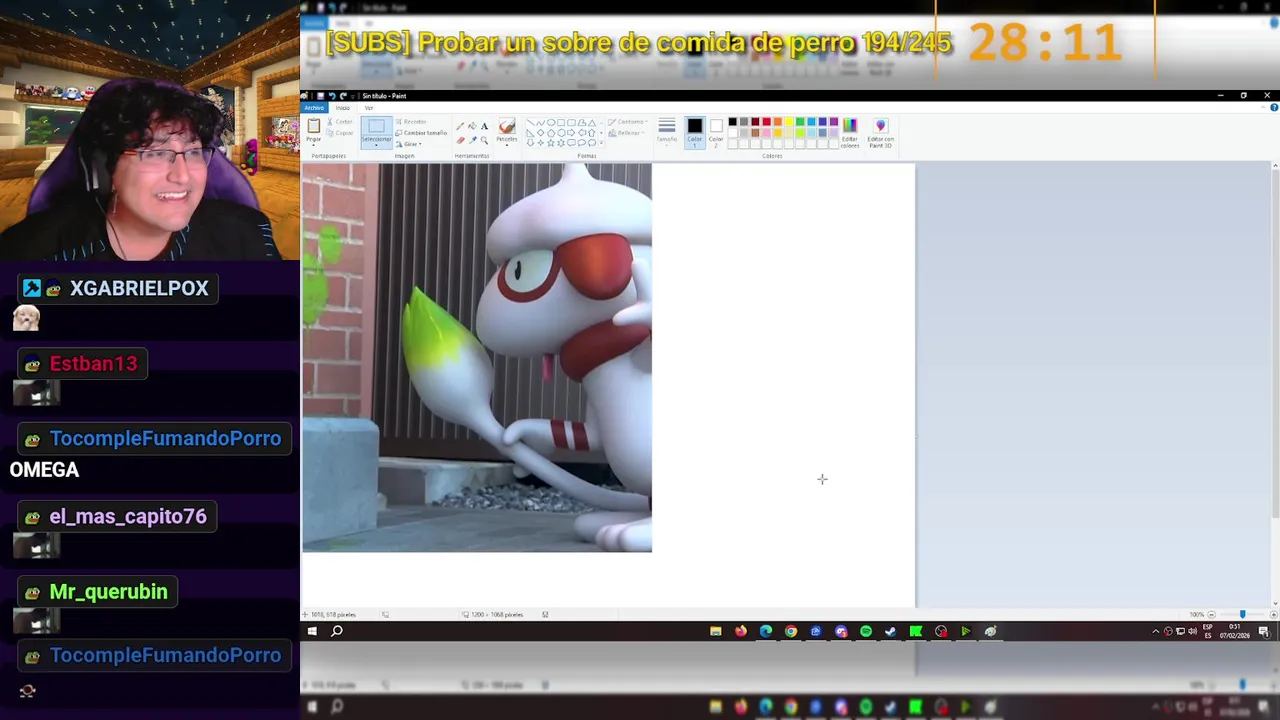
Task: Click the pasted Pokémon image on canvas
Action: pyautogui.click(x=477, y=357)
